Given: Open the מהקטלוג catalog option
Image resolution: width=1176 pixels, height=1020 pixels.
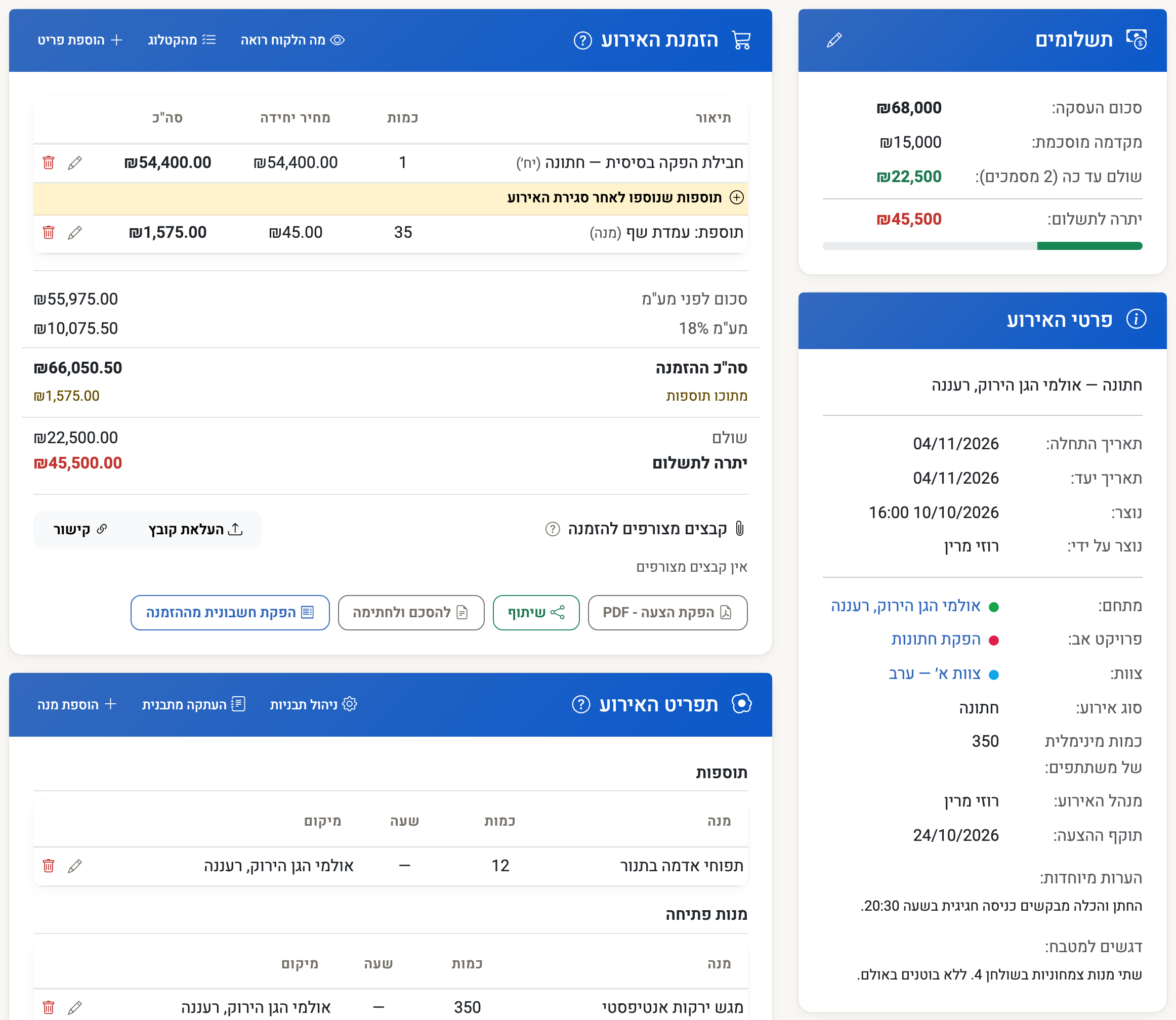Looking at the screenshot, I should (182, 40).
